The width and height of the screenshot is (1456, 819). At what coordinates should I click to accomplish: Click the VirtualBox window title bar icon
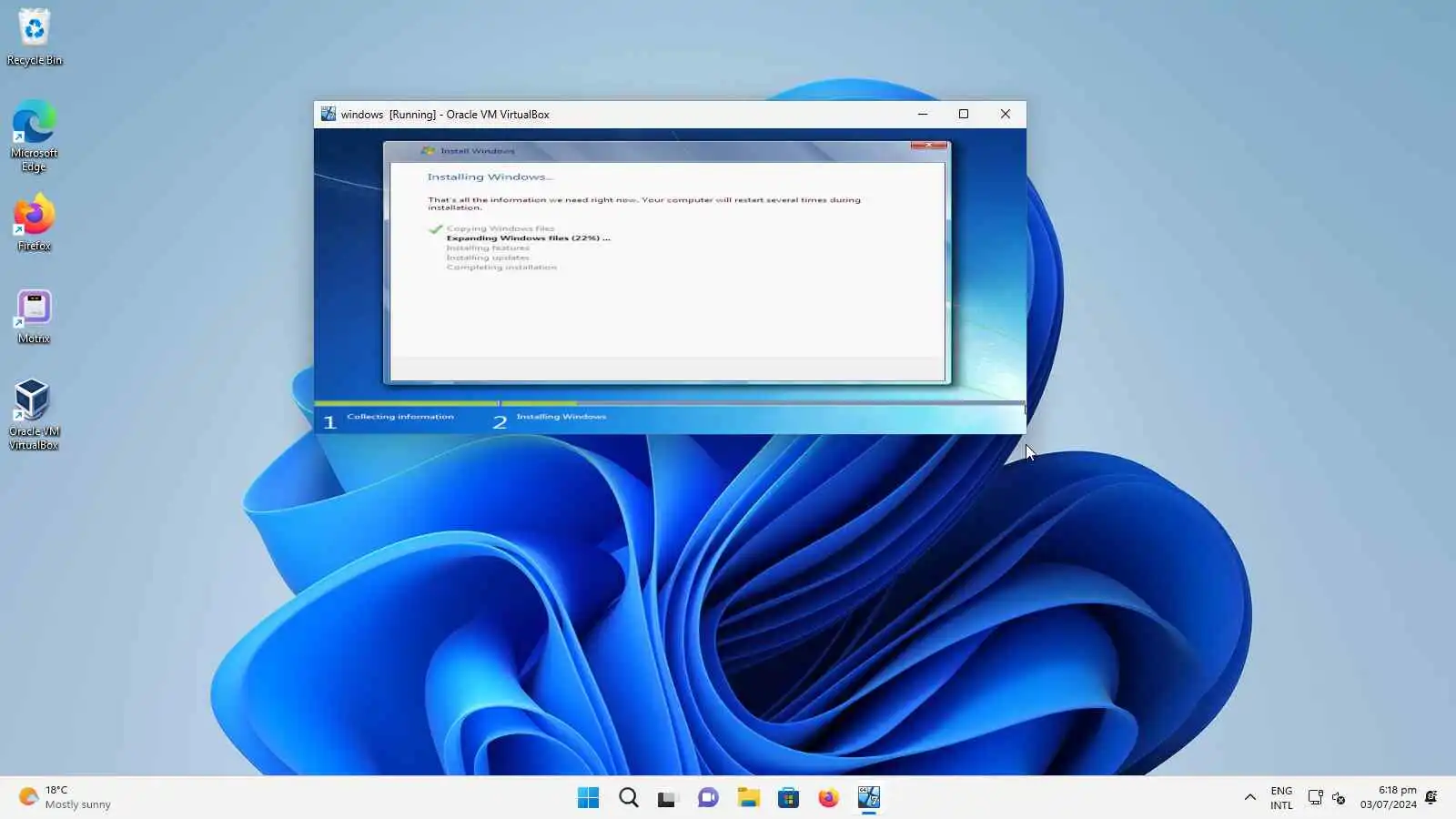click(x=329, y=114)
